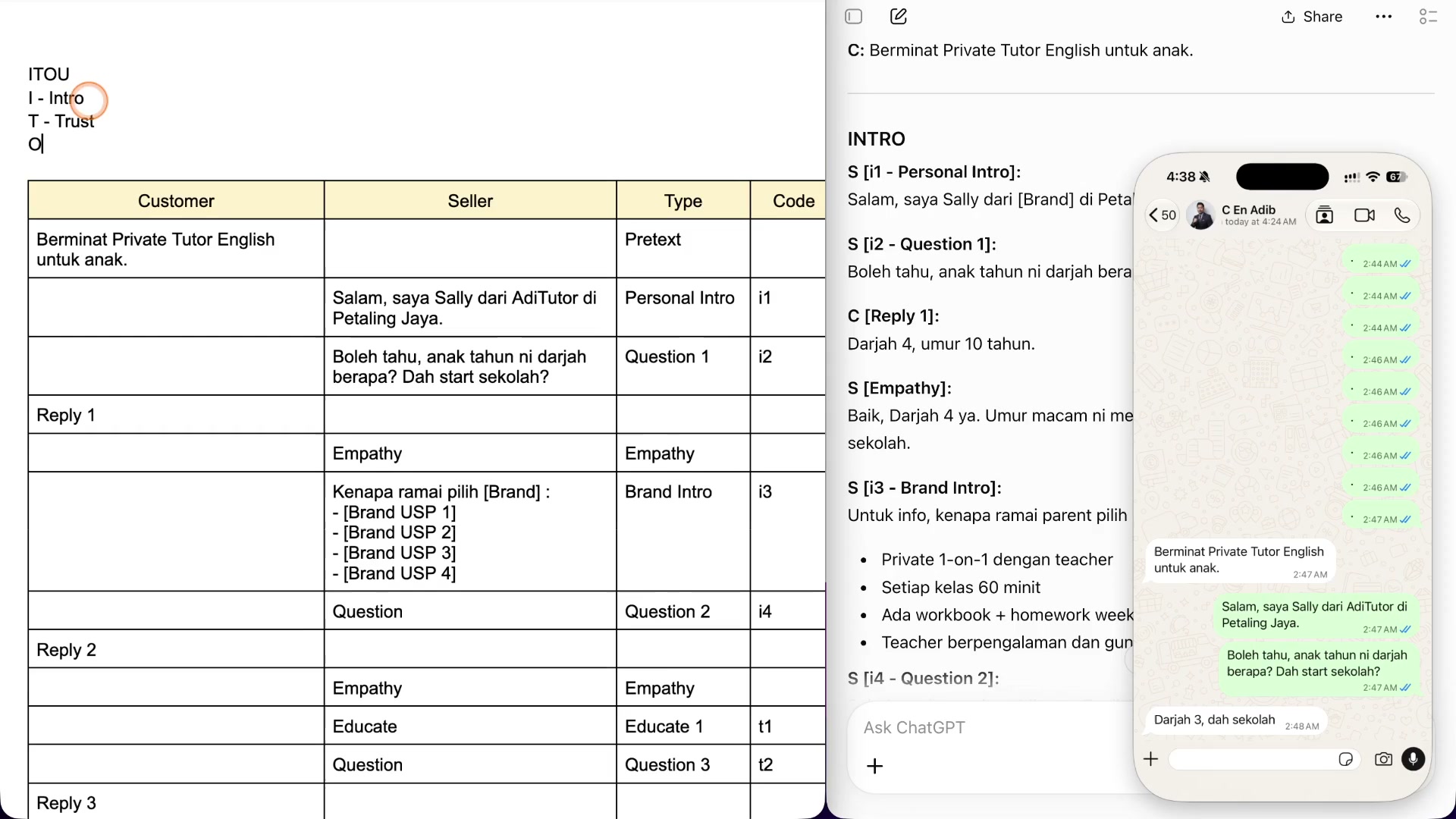
Task: Open the WhatsApp camera icon
Action: (x=1383, y=759)
